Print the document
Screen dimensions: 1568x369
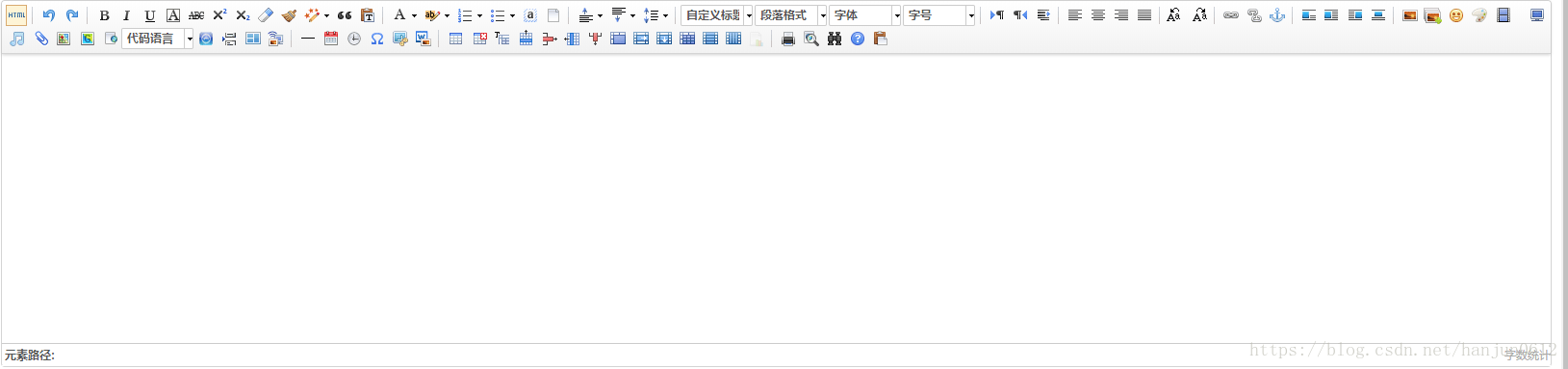788,39
